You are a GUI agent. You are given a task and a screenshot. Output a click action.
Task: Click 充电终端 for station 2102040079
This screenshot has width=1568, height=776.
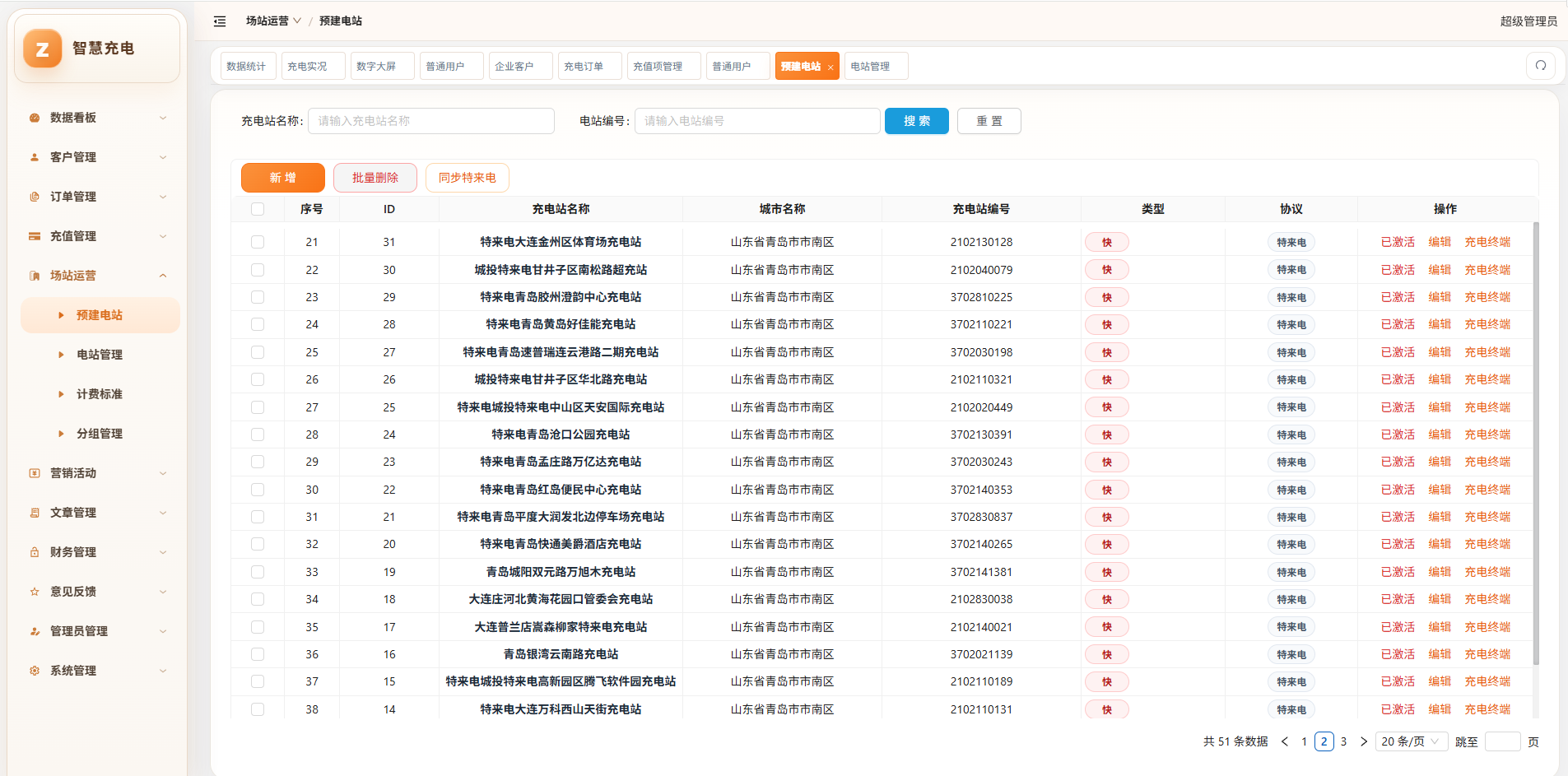point(1487,270)
